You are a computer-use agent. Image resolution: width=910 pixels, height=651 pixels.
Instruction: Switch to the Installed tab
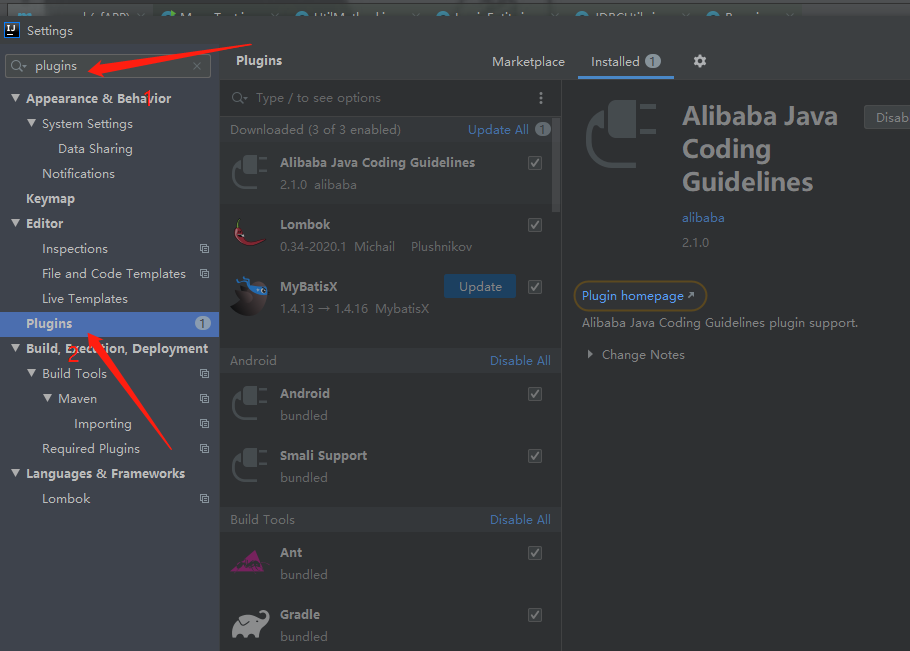626,62
